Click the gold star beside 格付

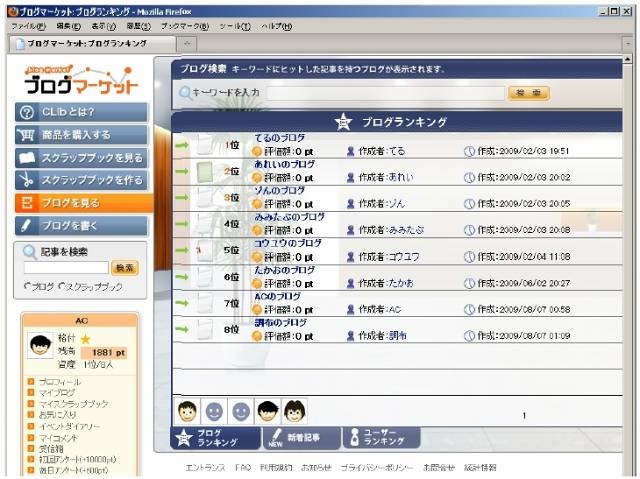(x=85, y=339)
